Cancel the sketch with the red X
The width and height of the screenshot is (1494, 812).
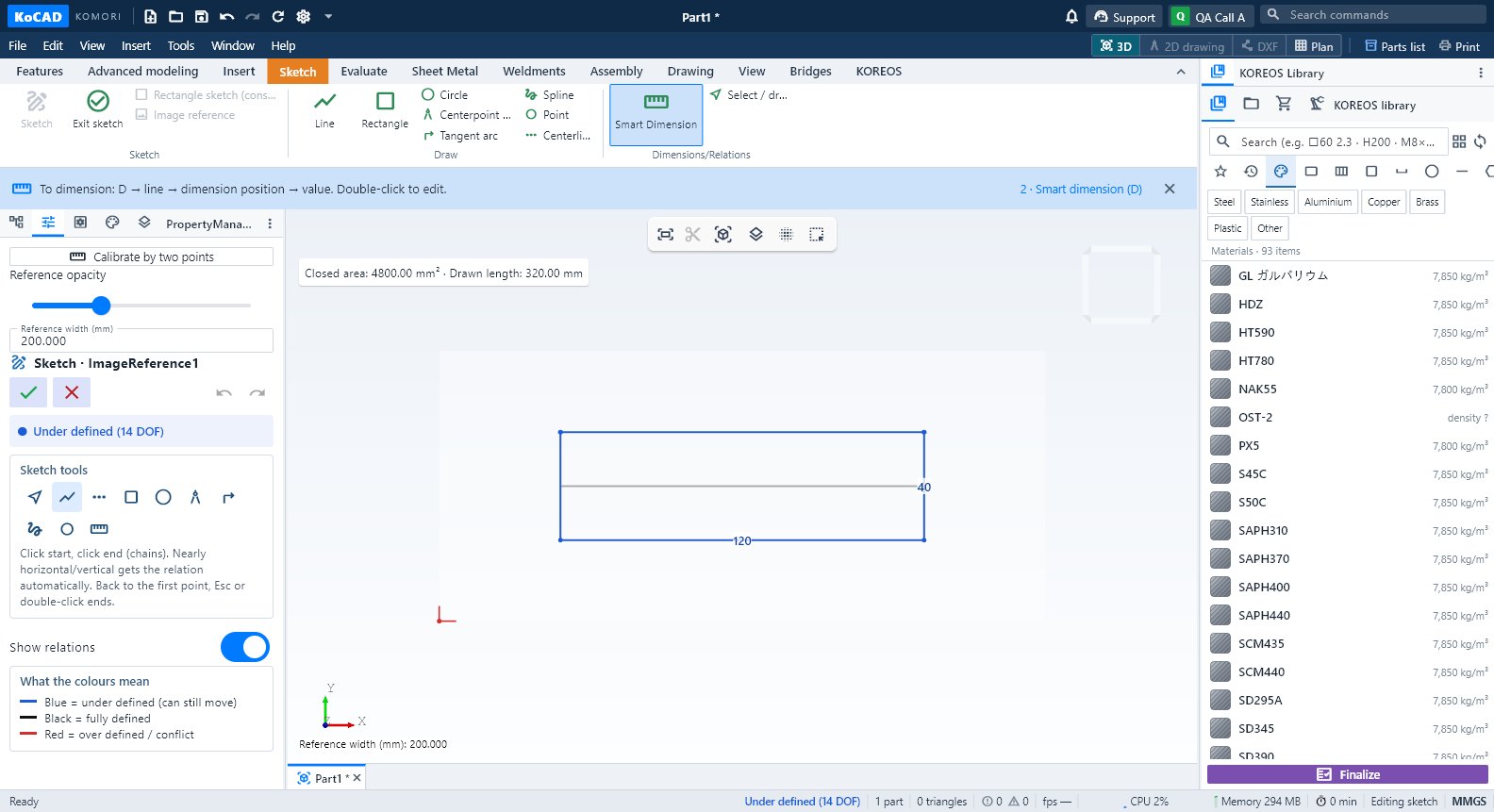tap(72, 392)
